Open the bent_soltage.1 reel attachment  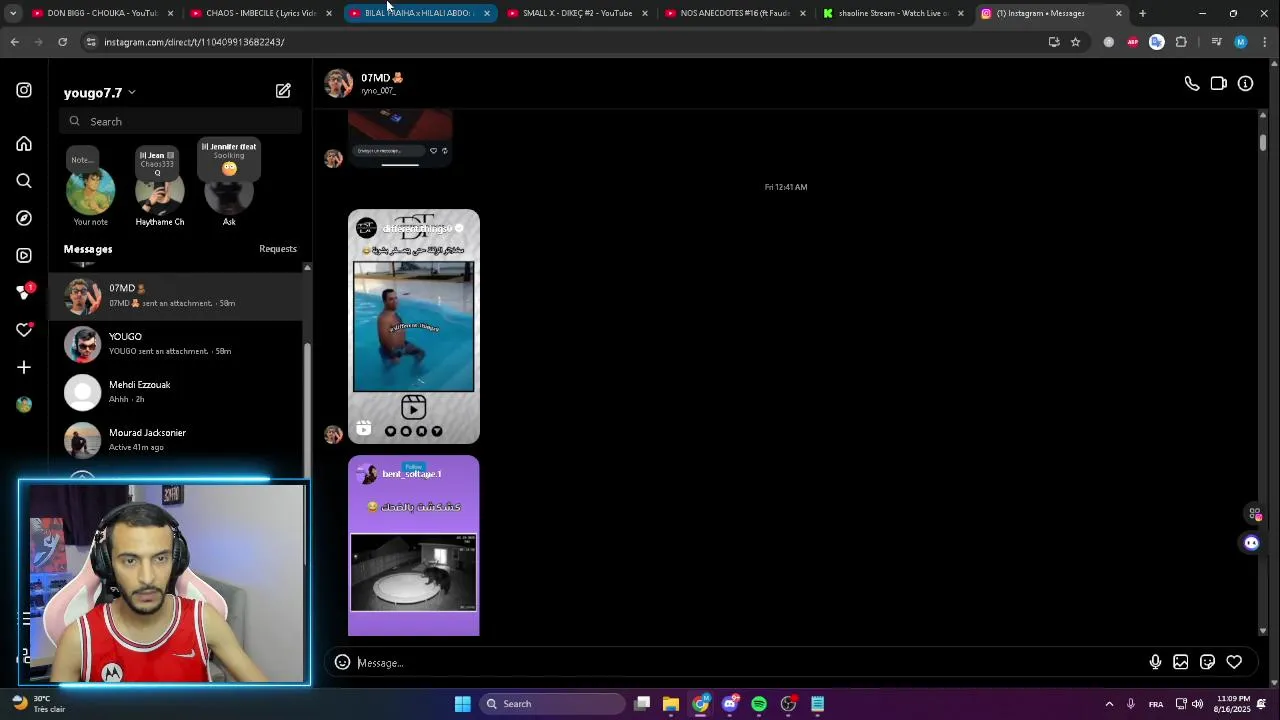point(414,546)
